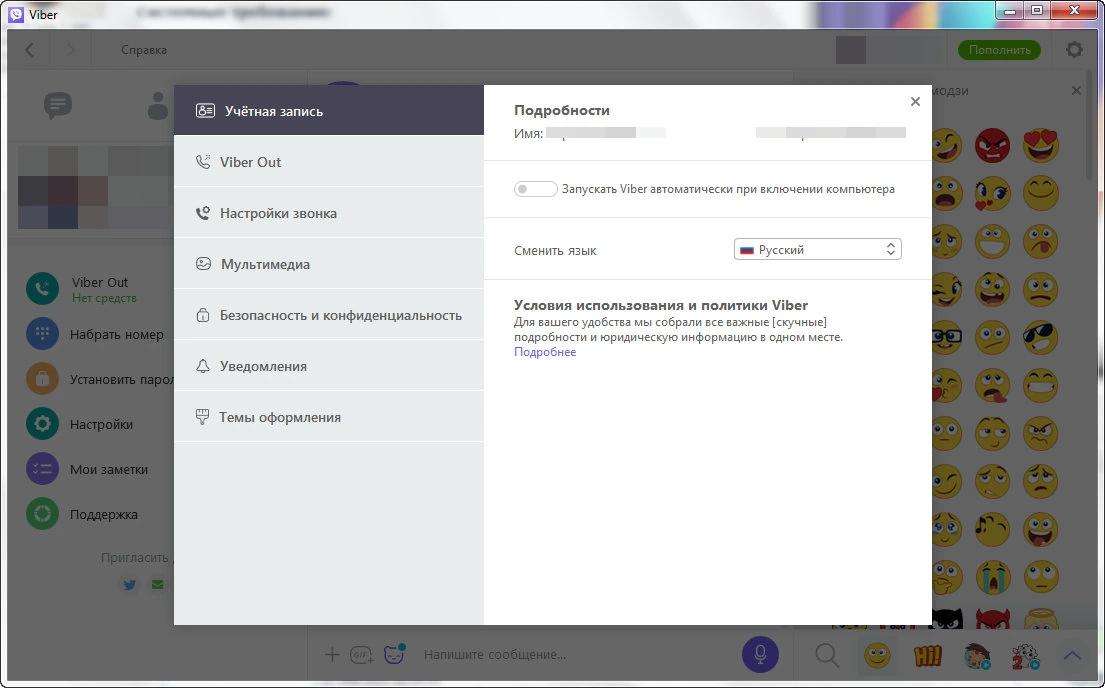Open Темы оформления section
Viewport: 1105px width, 688px height.
[328, 417]
